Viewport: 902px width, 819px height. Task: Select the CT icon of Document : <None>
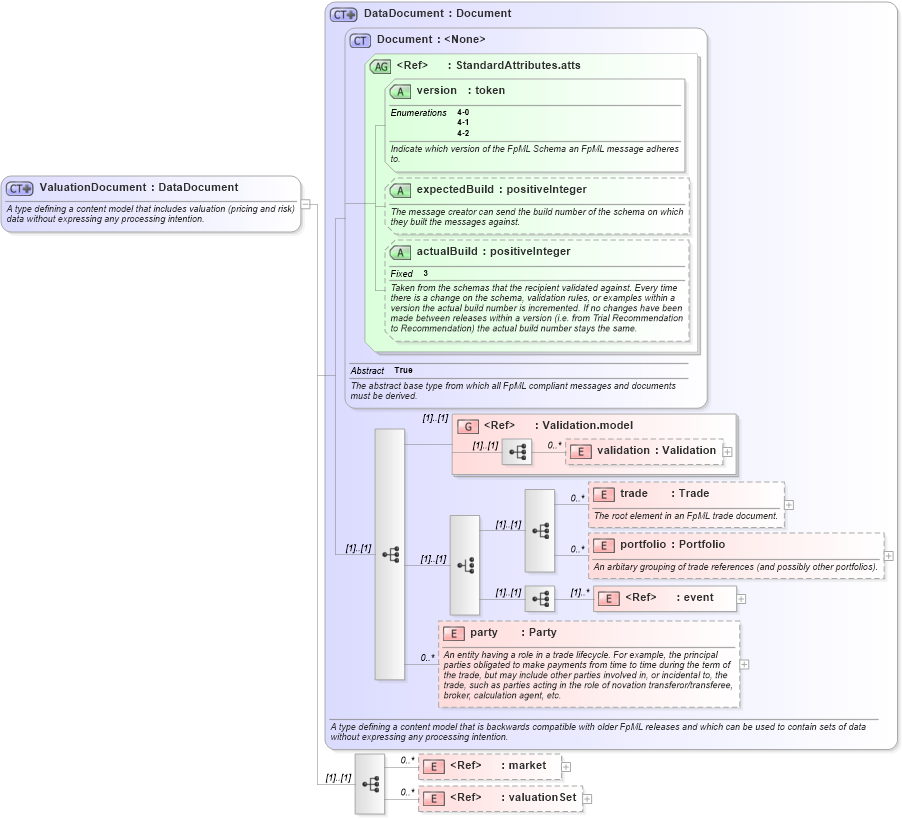click(x=358, y=39)
